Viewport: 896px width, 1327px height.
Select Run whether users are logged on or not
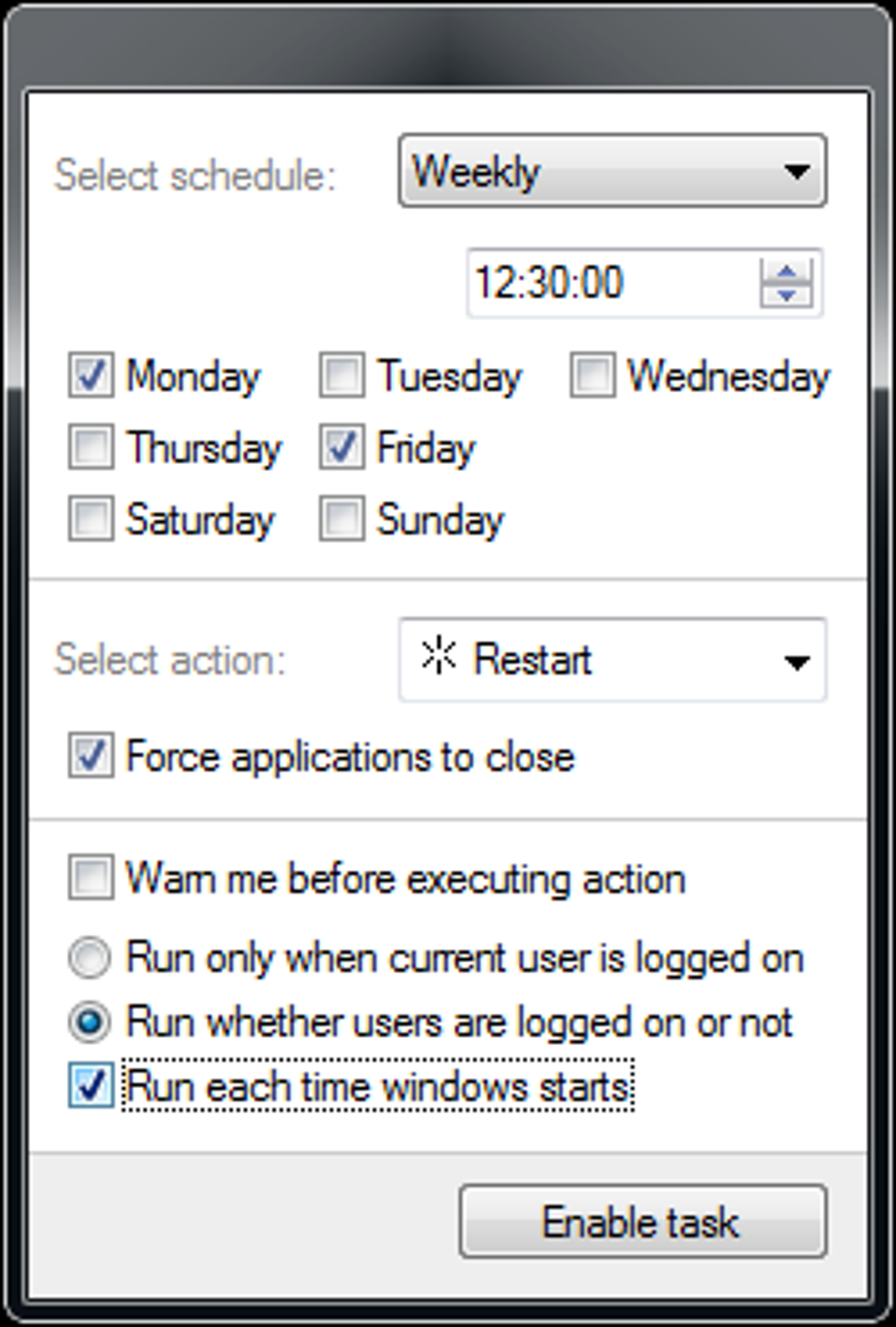point(90,1022)
